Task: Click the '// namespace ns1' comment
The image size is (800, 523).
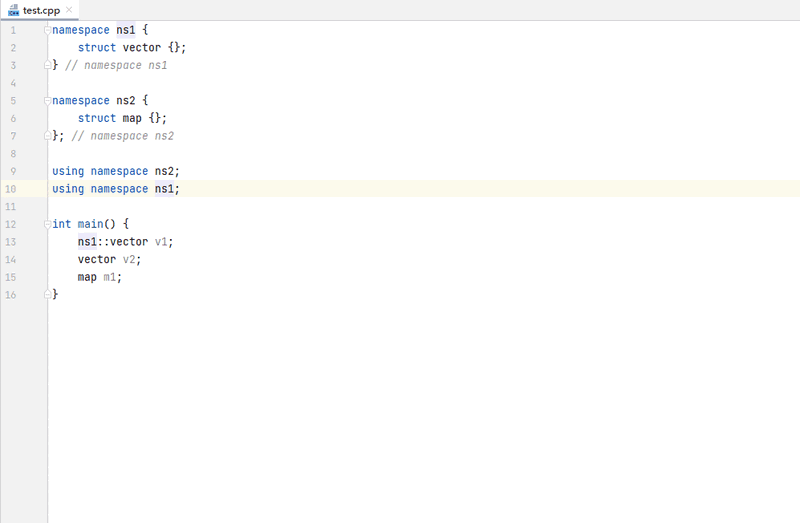Action: (116, 65)
